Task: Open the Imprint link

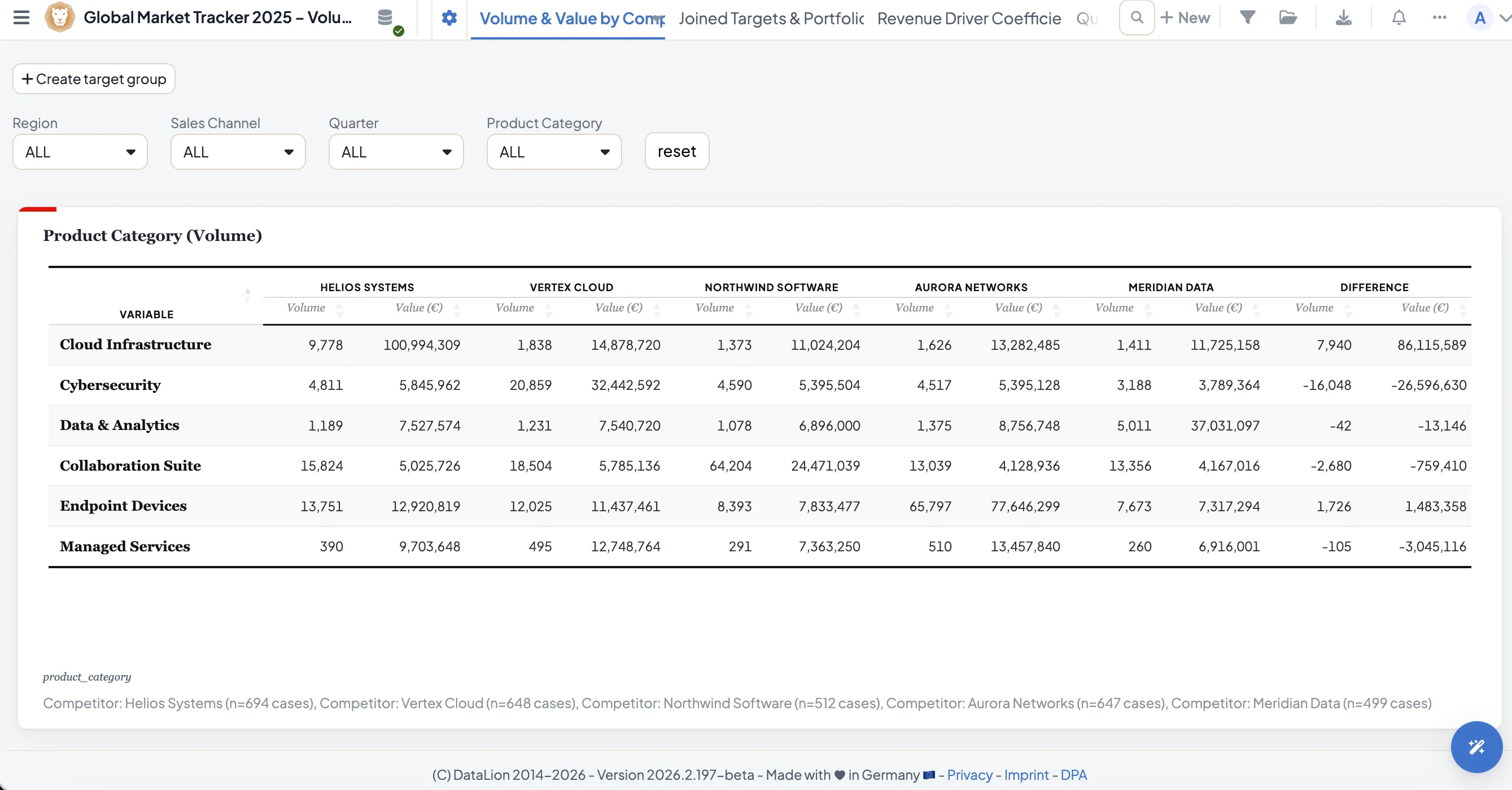Action: click(x=1026, y=775)
